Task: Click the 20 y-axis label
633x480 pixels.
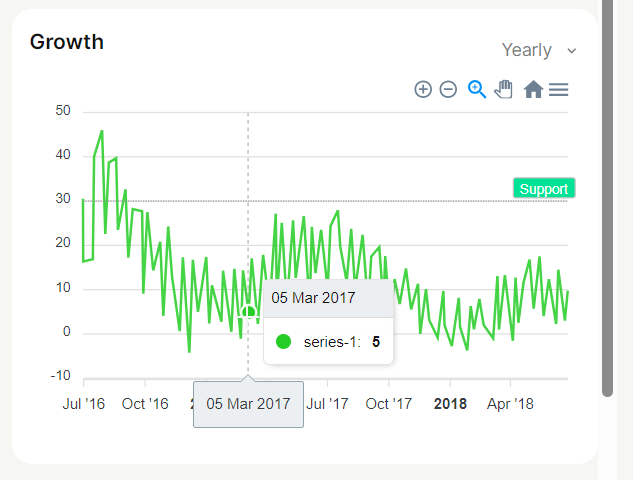Action: click(63, 243)
